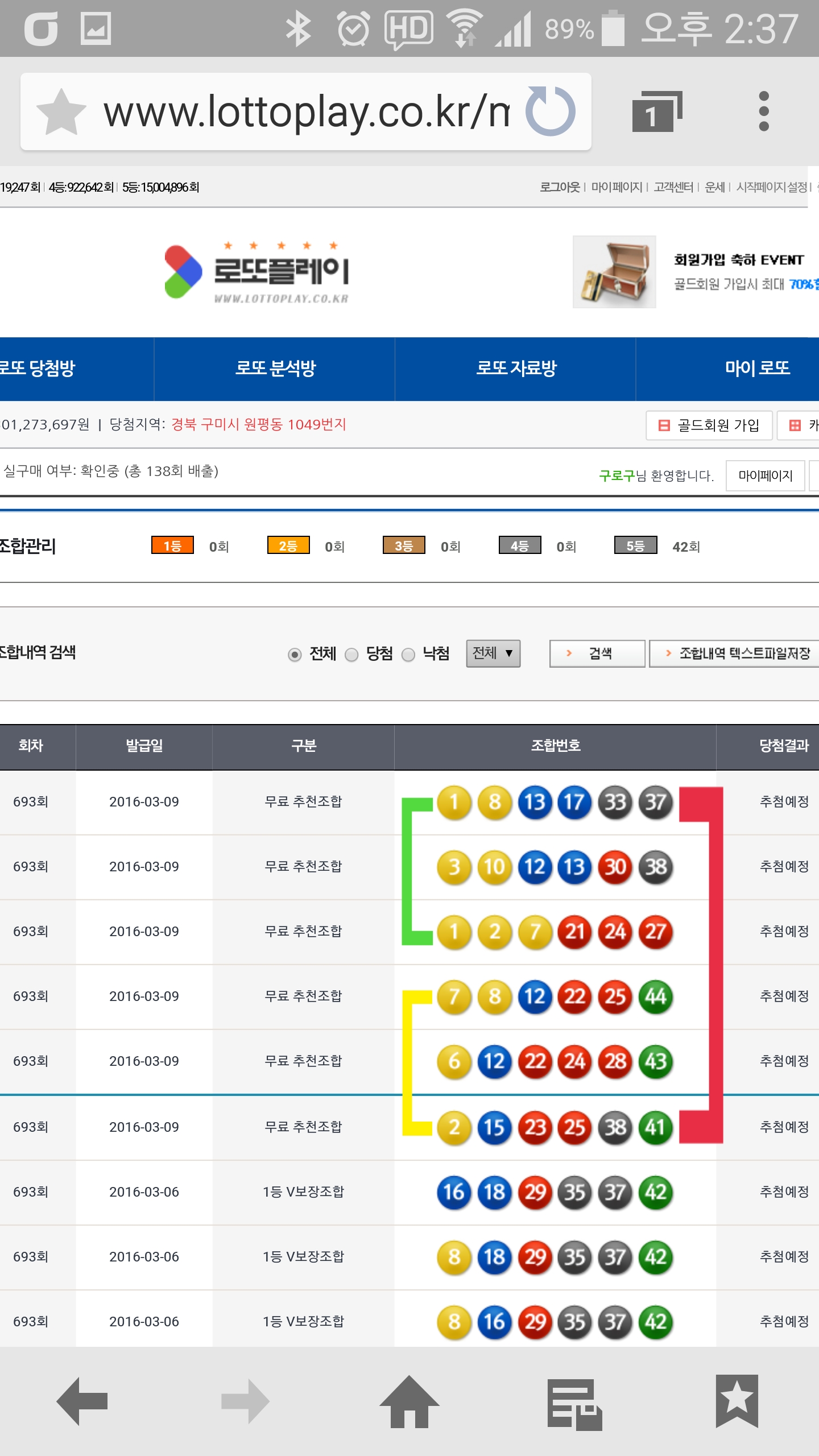Click the 골드회원 가입 button
The width and height of the screenshot is (819, 1456).
coord(709,425)
